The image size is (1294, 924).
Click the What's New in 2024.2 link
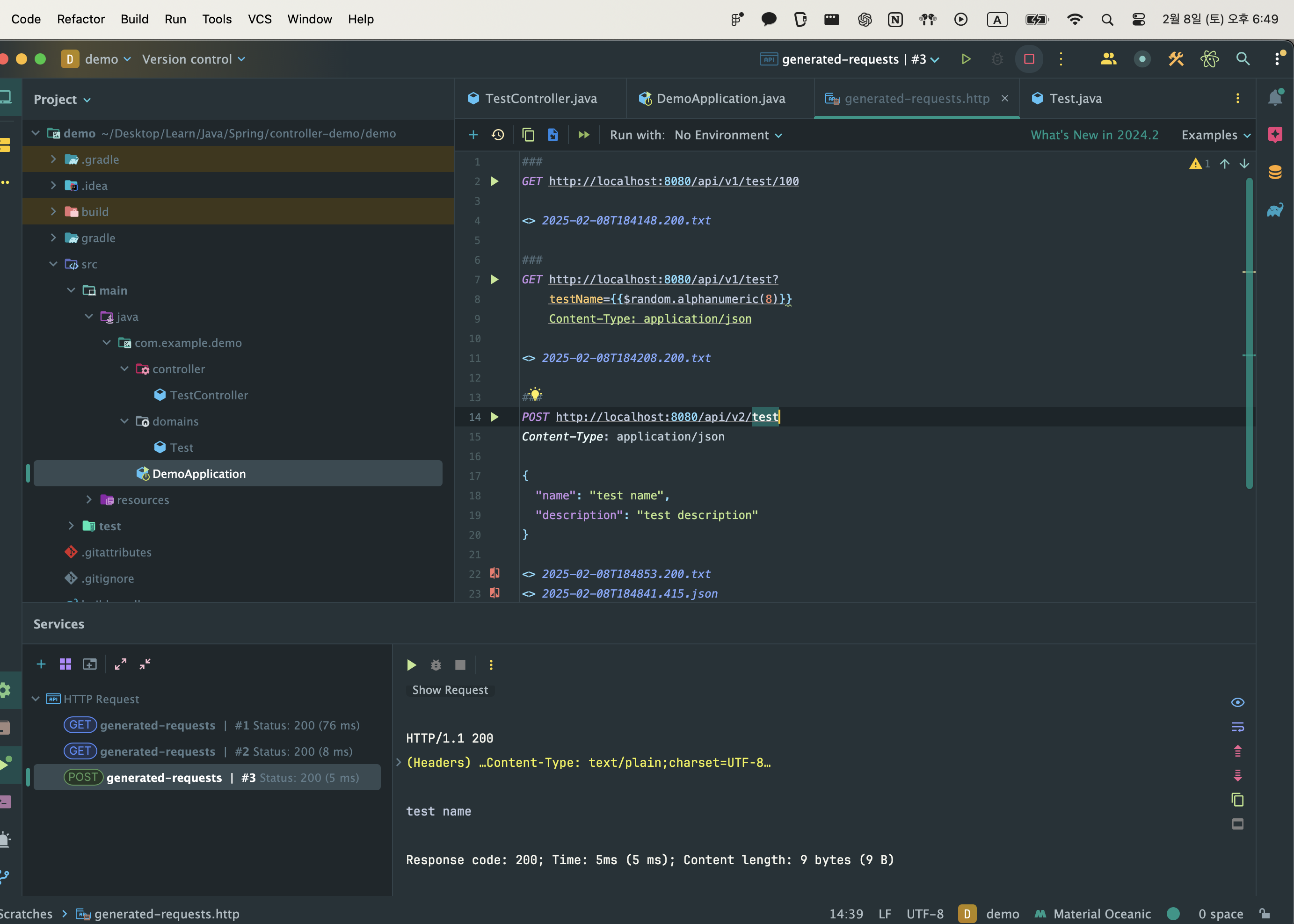point(1094,135)
